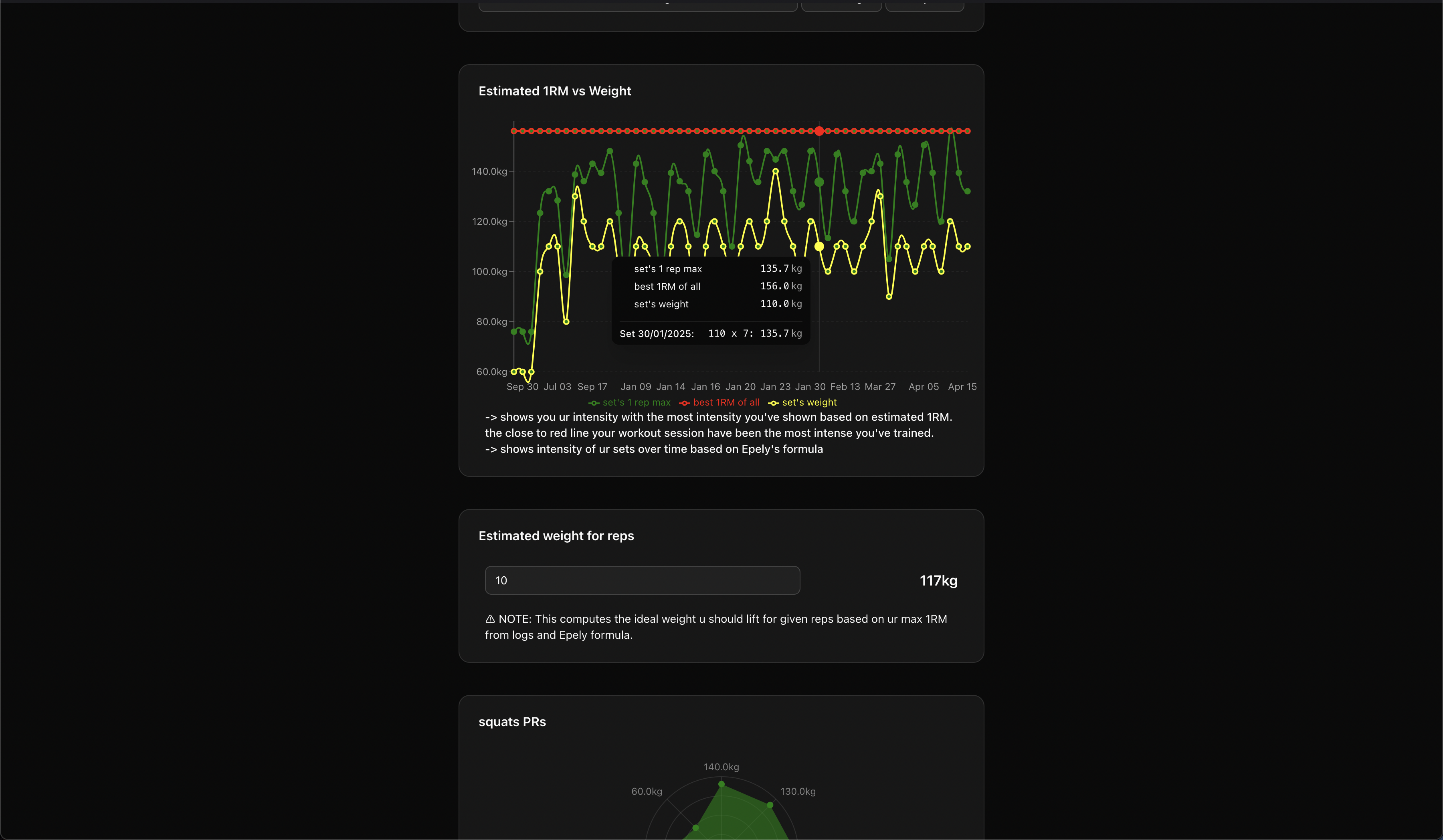Click the "Estimated weight for reps" heading
Viewport: 1443px width, 840px height.
(x=556, y=536)
